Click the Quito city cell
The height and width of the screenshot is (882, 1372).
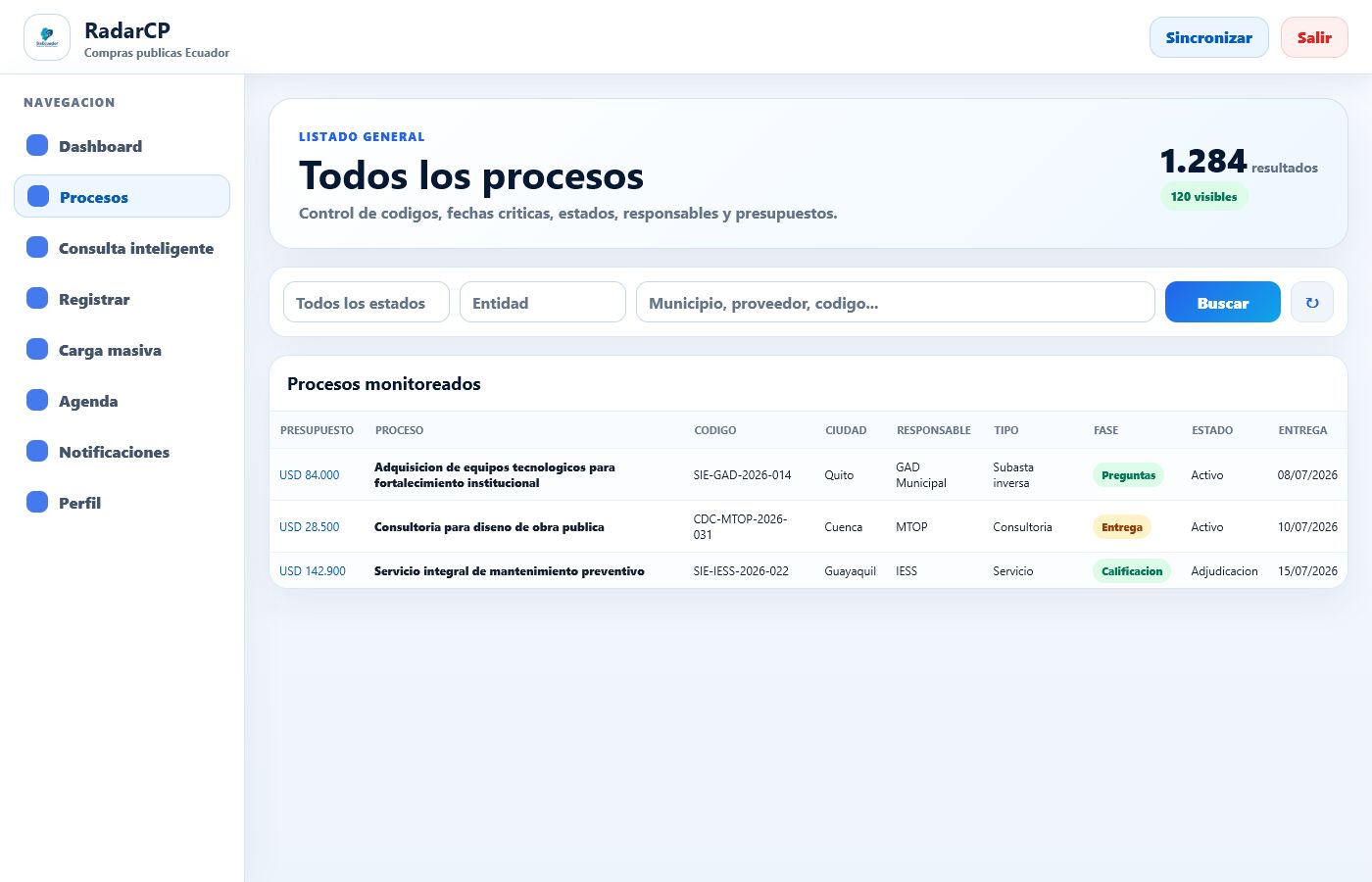(839, 475)
